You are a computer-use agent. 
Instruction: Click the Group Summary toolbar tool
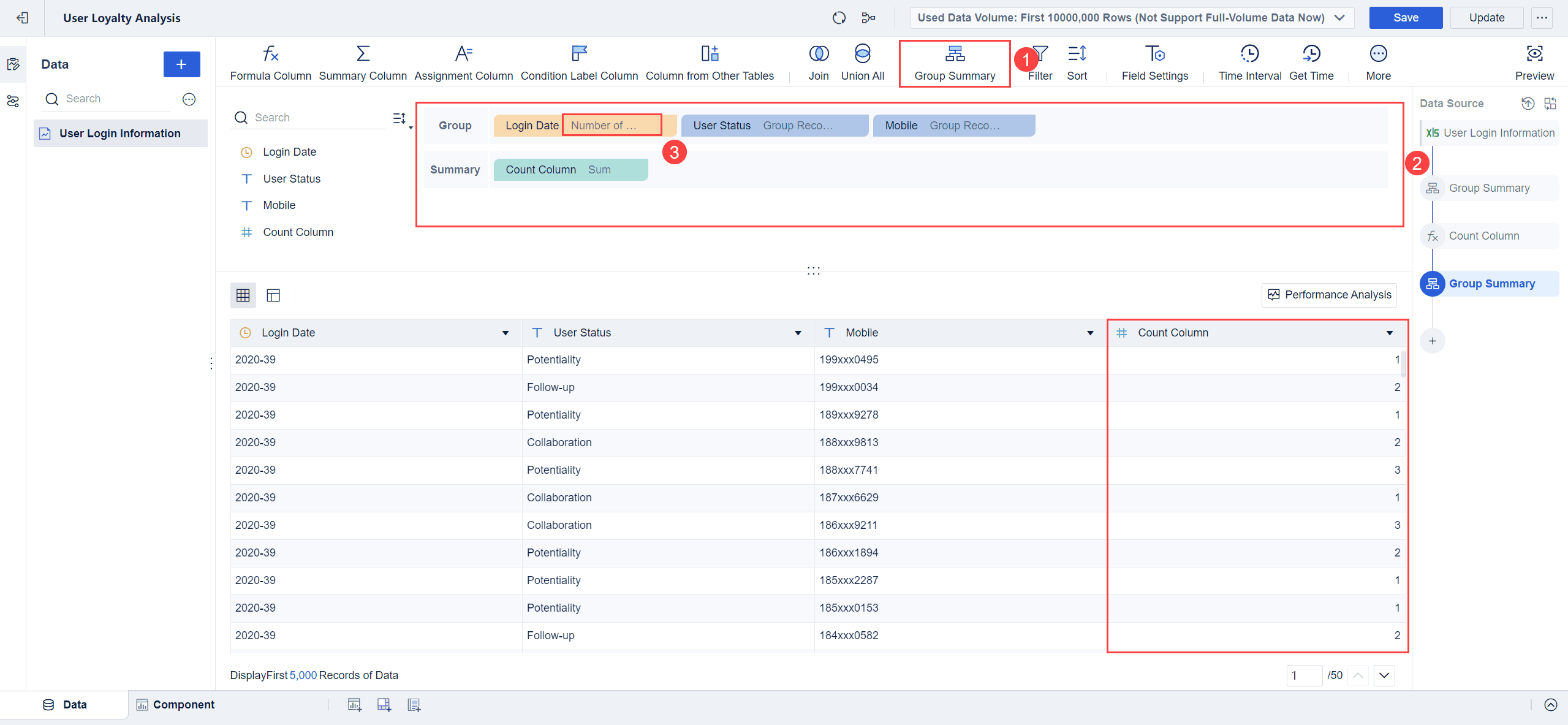click(955, 63)
